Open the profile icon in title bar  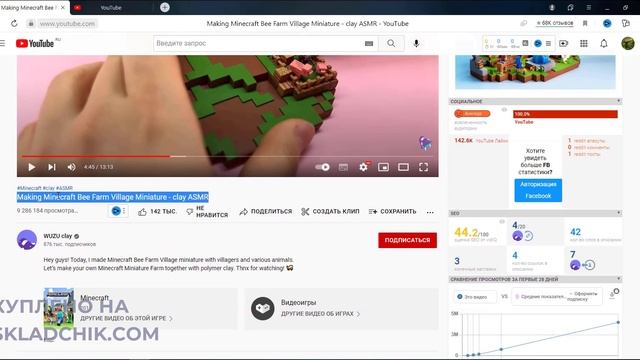tap(552, 7)
